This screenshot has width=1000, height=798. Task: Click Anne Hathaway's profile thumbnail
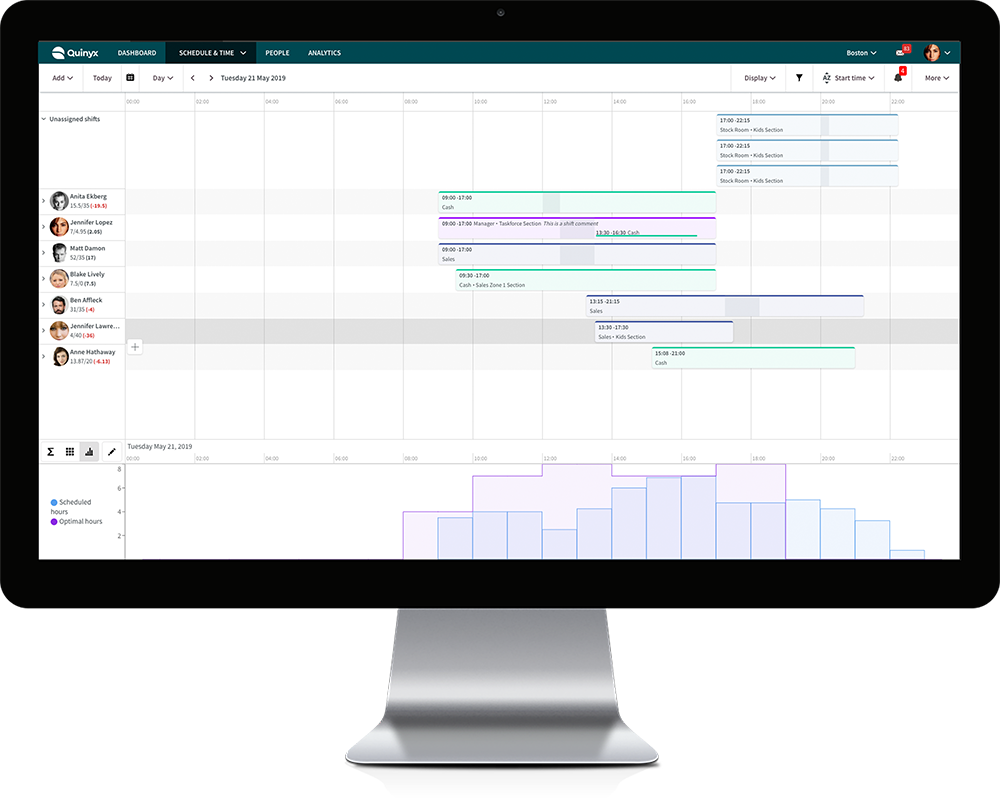[59, 356]
